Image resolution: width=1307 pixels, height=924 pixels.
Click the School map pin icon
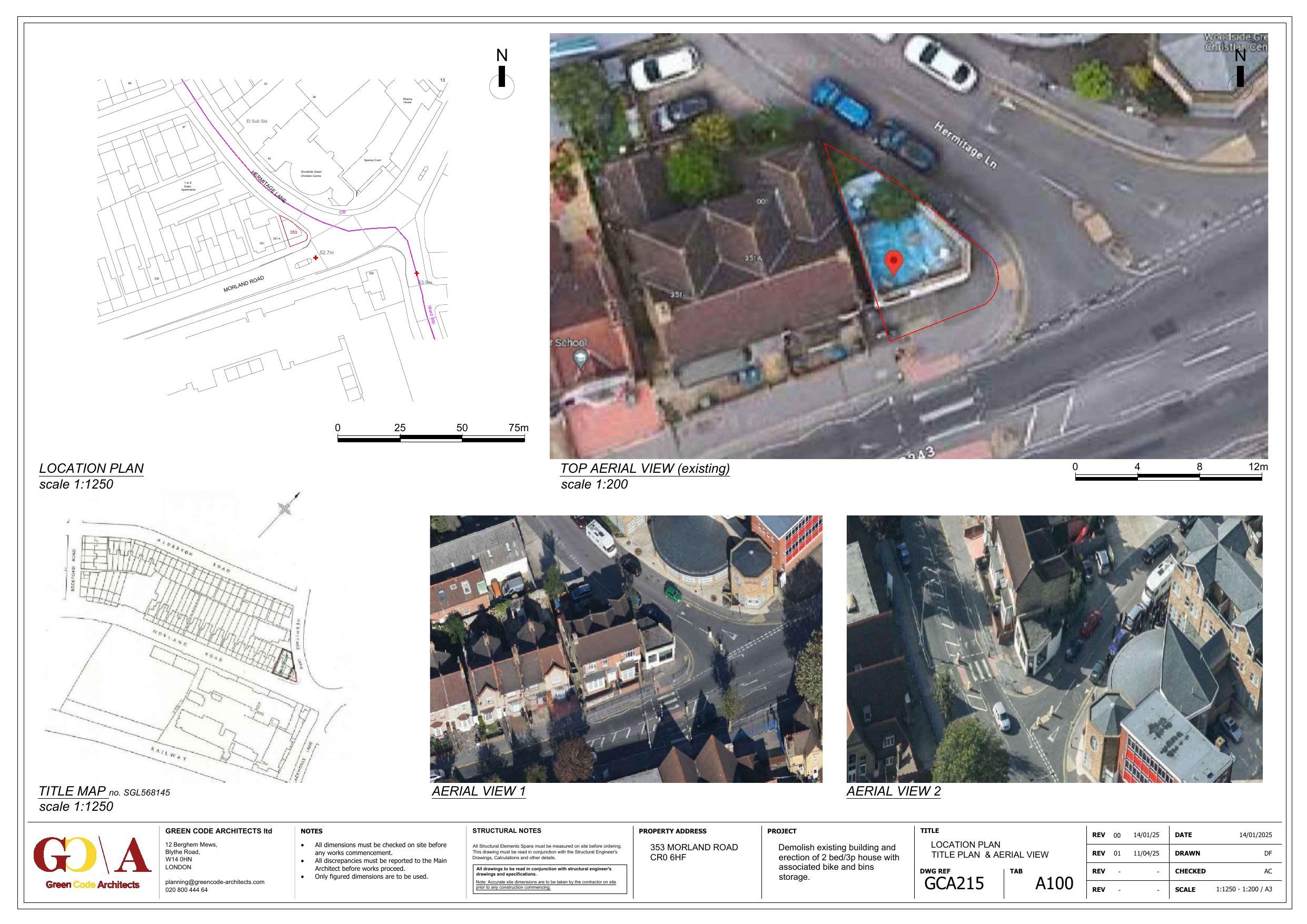coord(580,359)
